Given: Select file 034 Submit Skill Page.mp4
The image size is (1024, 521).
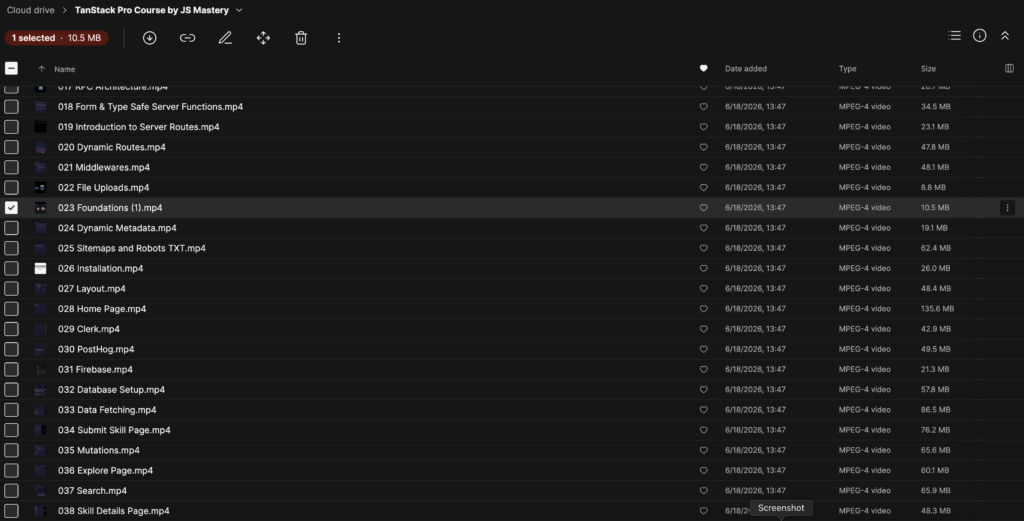Looking at the screenshot, I should [114, 430].
